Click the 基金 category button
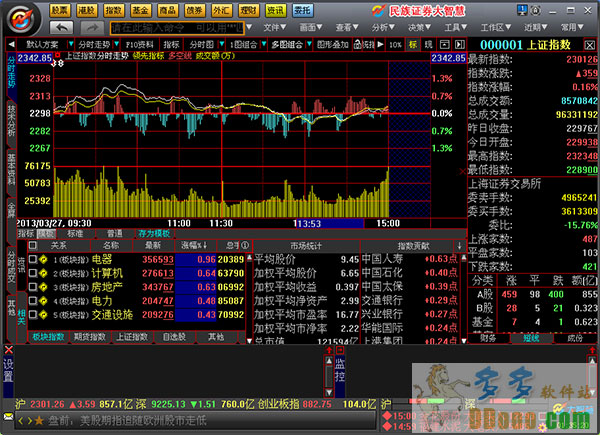 pyautogui.click(x=140, y=10)
